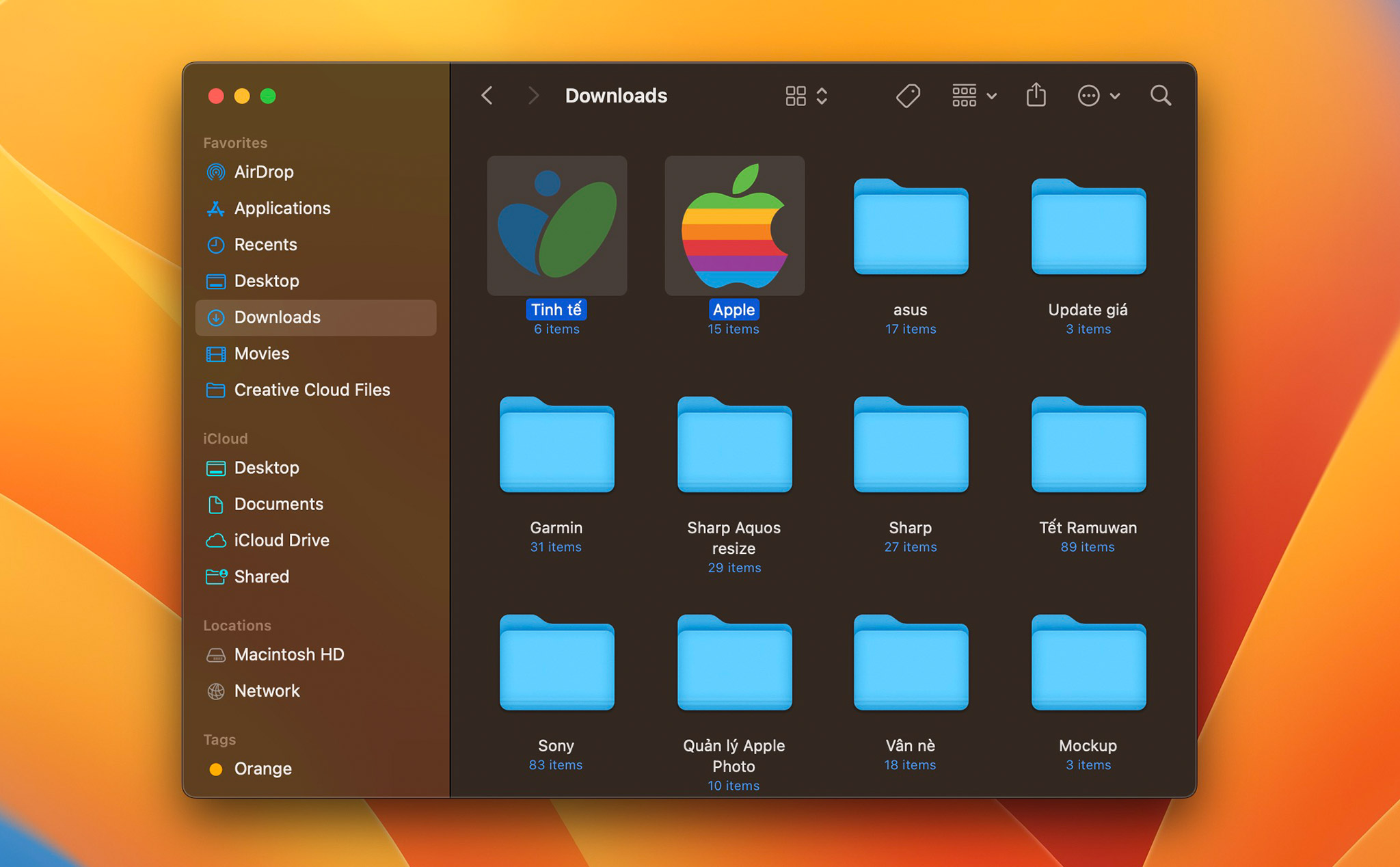Click the Tags icon in toolbar

coord(908,96)
